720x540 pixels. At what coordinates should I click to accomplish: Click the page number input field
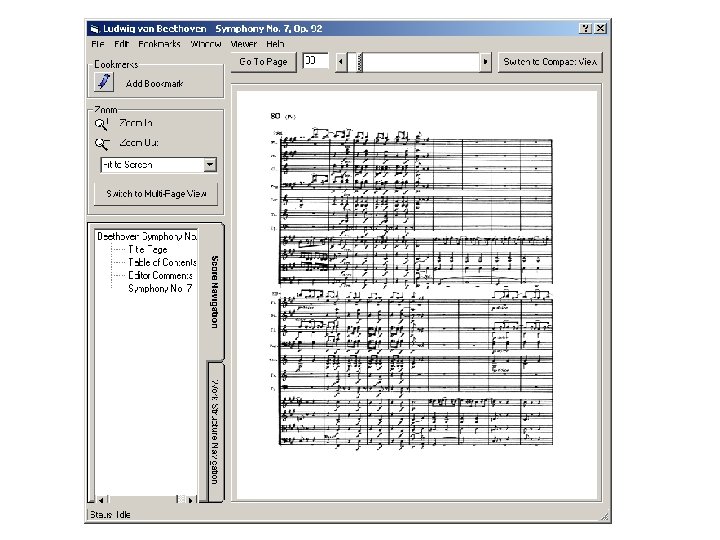click(x=315, y=61)
